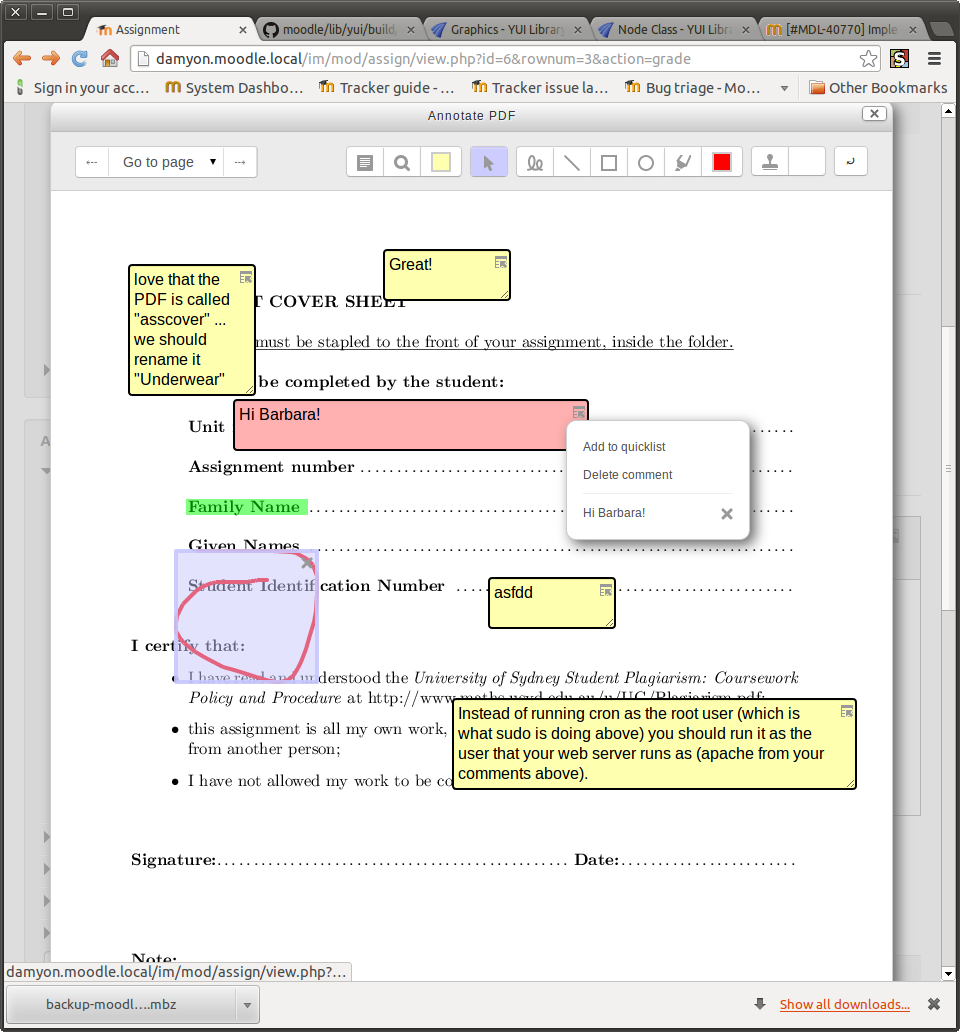Reload the page with refresh icon
Screen dimensions: 960x1032
point(80,59)
